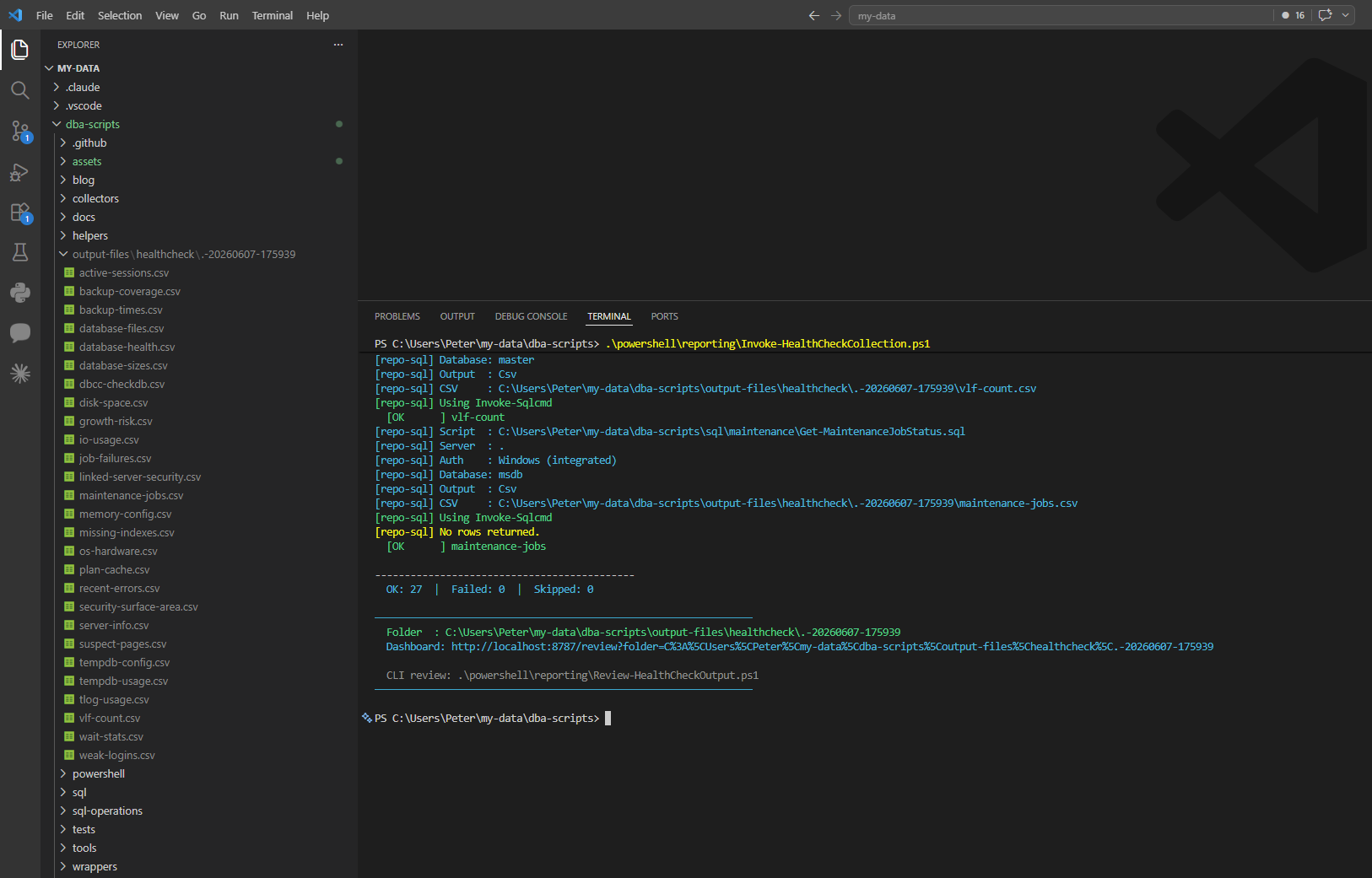Open the Explorer view in activity bar

20,50
